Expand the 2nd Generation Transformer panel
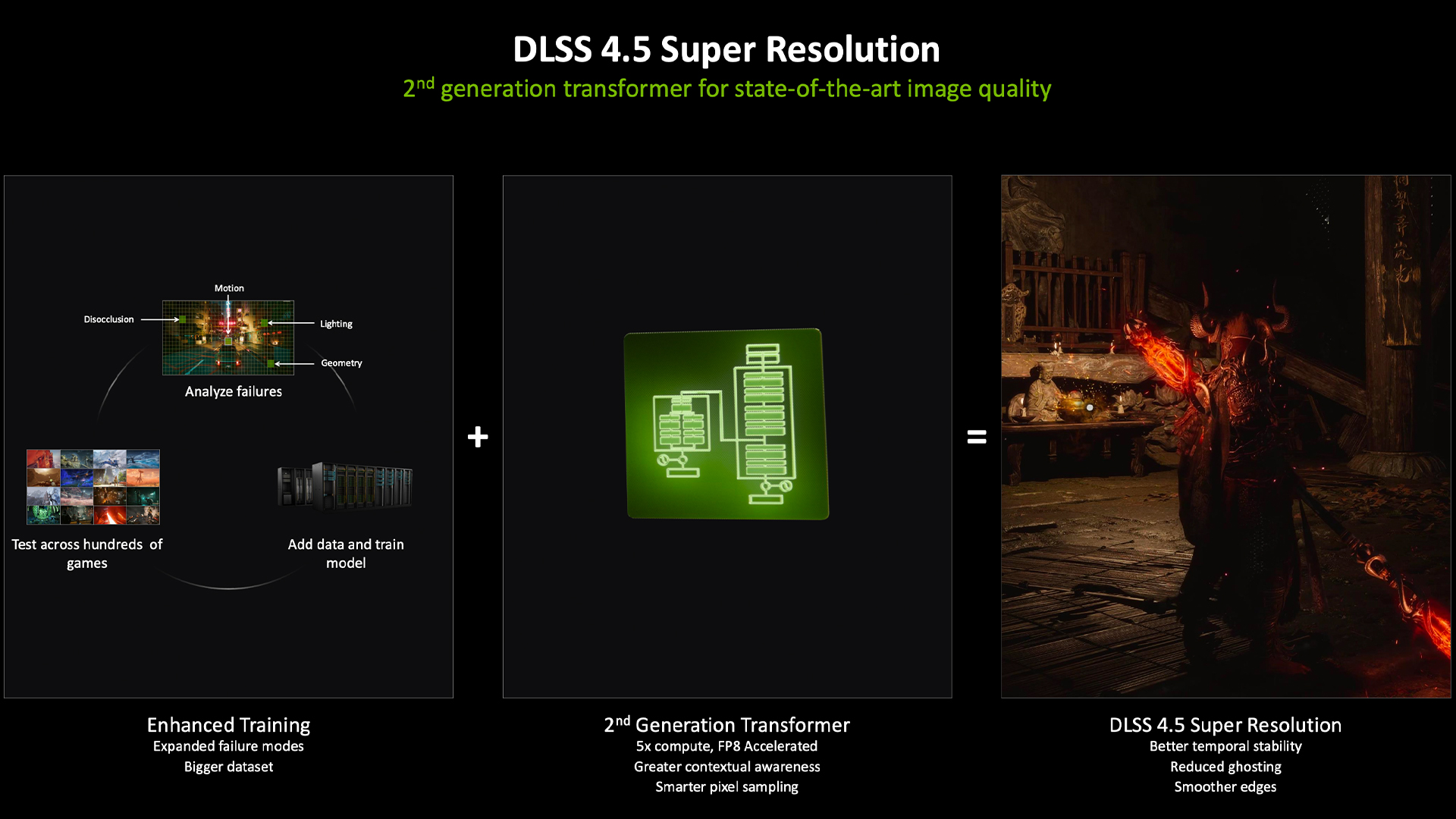Image resolution: width=1456 pixels, height=819 pixels. click(x=726, y=437)
